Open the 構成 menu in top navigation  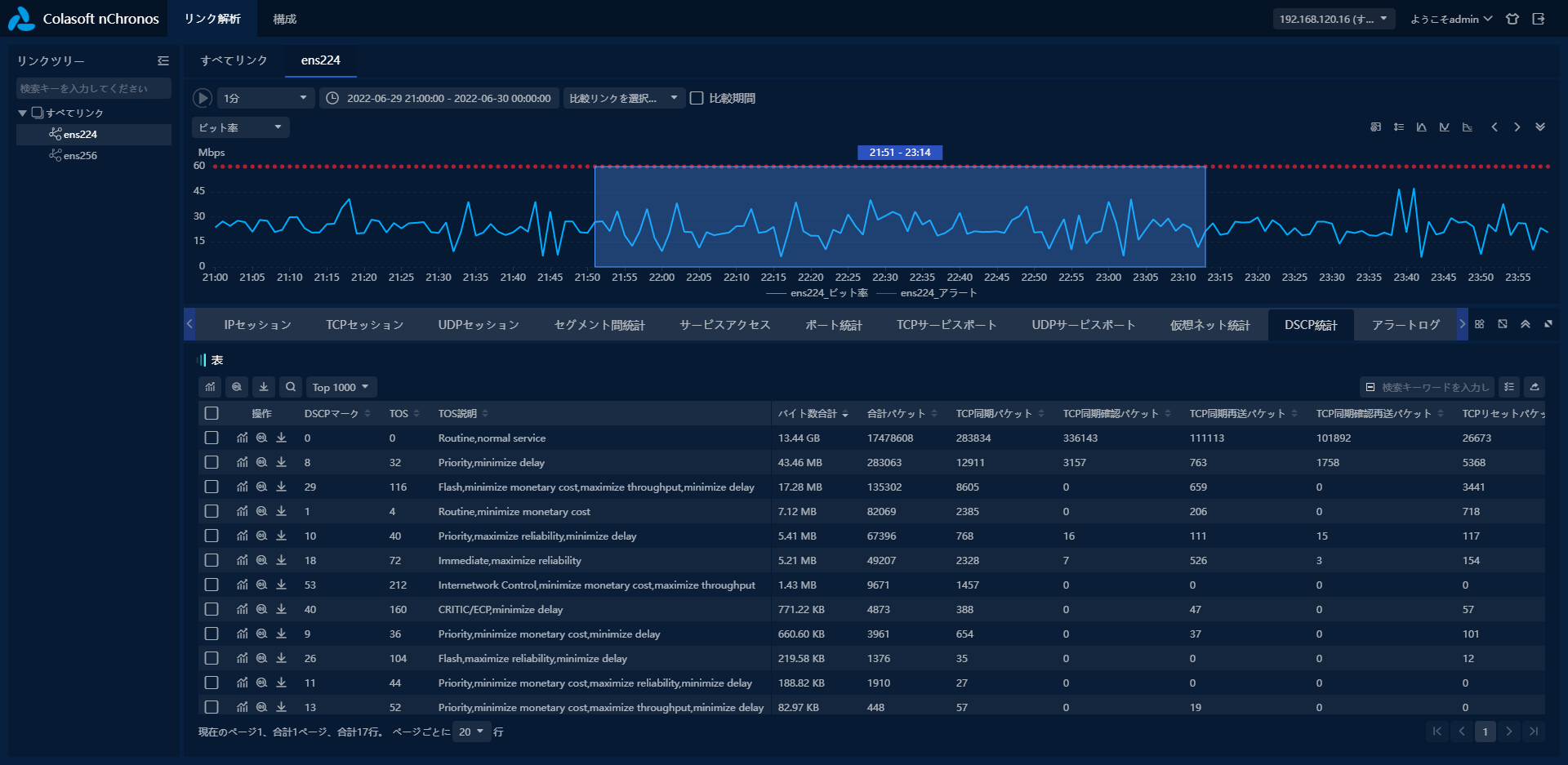point(284,19)
